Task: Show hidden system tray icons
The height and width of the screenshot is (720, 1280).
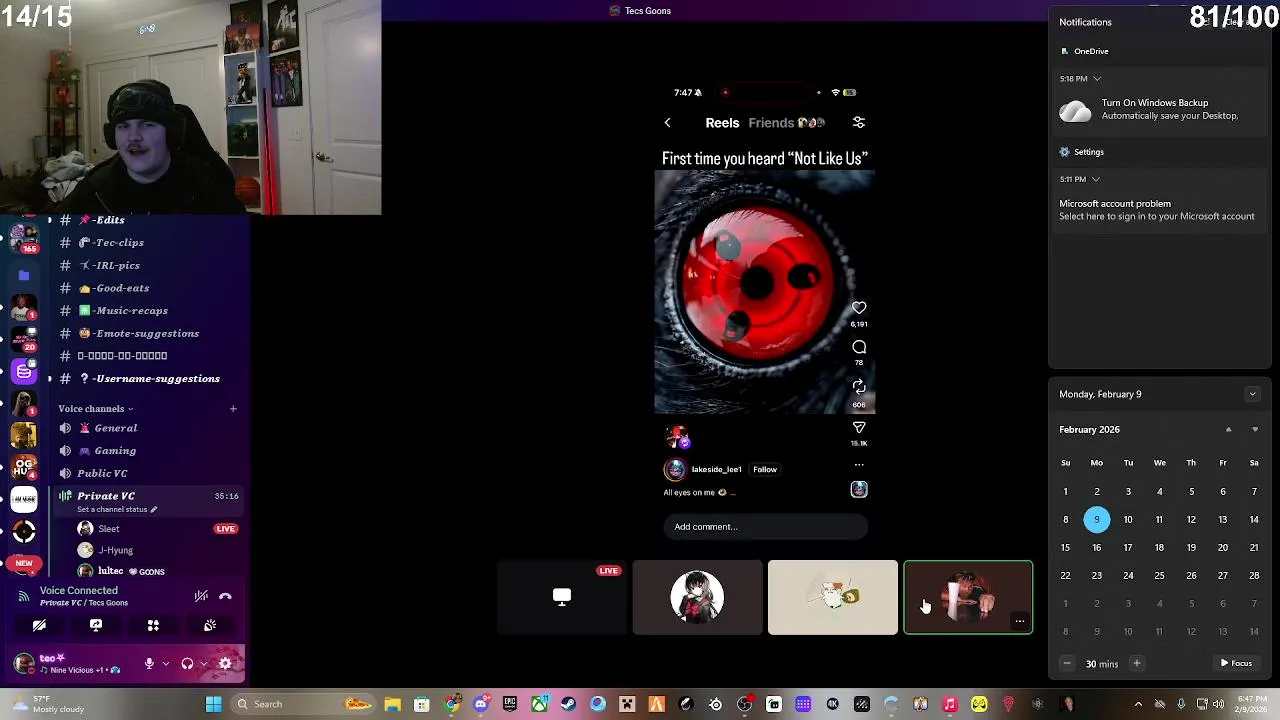Action: pyautogui.click(x=1138, y=704)
